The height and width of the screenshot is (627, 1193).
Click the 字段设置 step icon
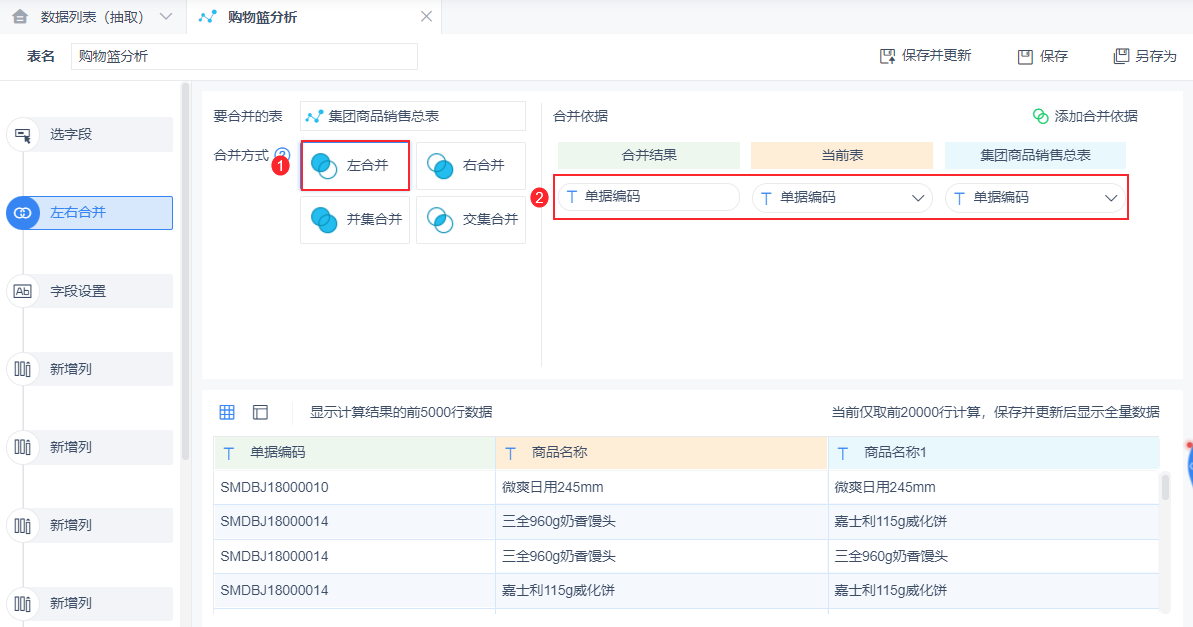click(x=22, y=291)
